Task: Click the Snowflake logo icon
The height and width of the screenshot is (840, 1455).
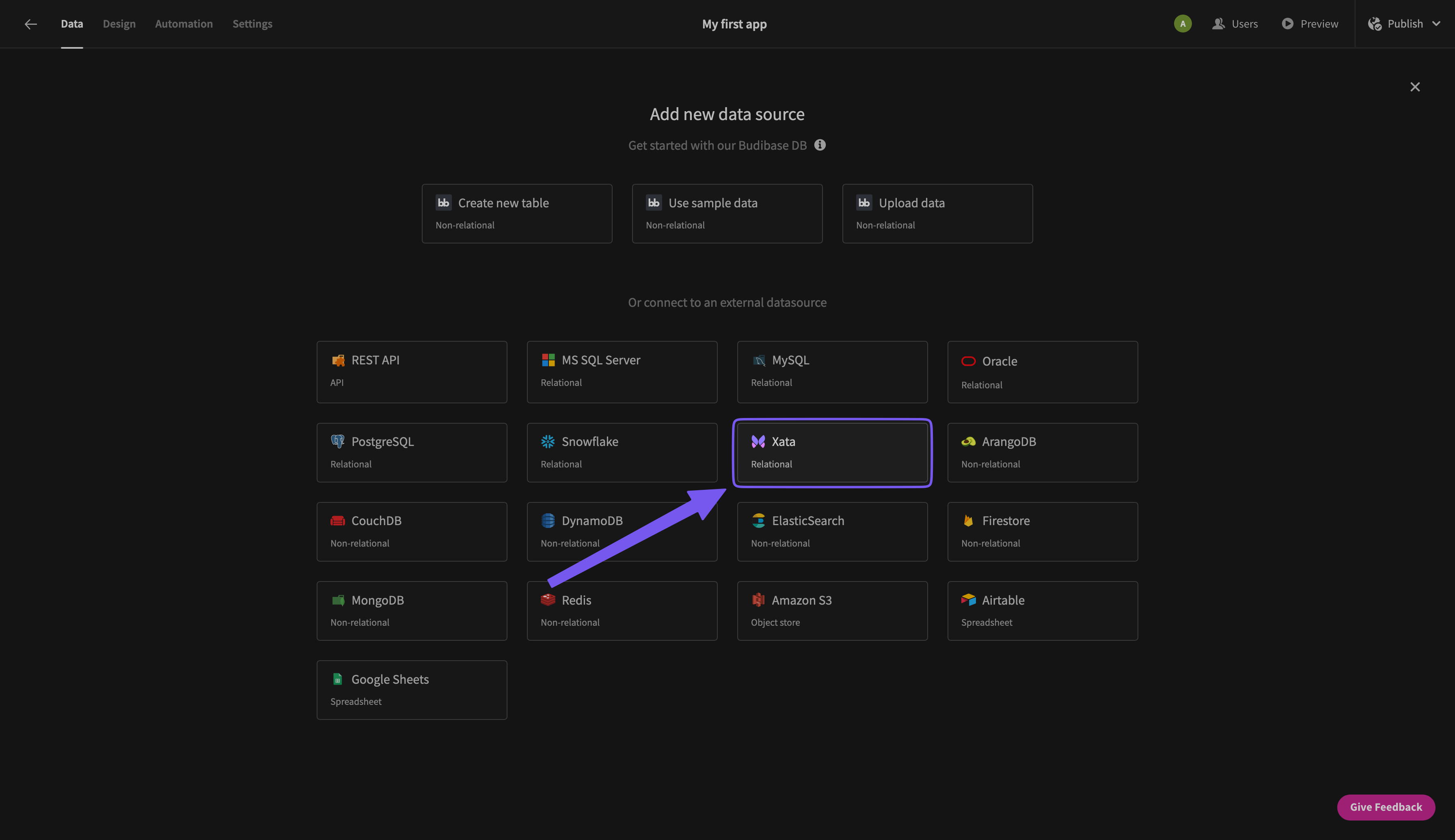Action: (x=548, y=442)
